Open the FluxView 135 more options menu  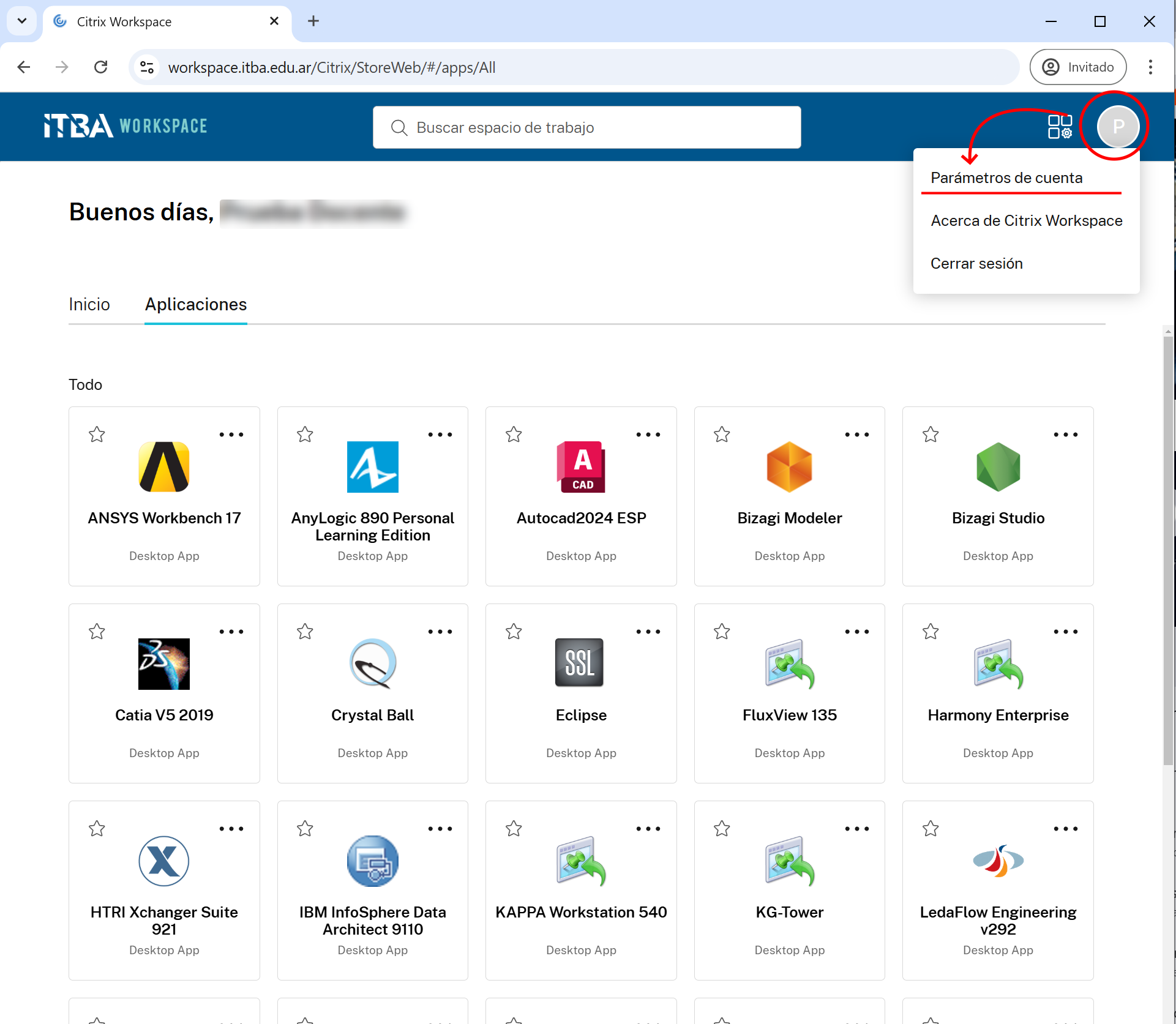[856, 632]
